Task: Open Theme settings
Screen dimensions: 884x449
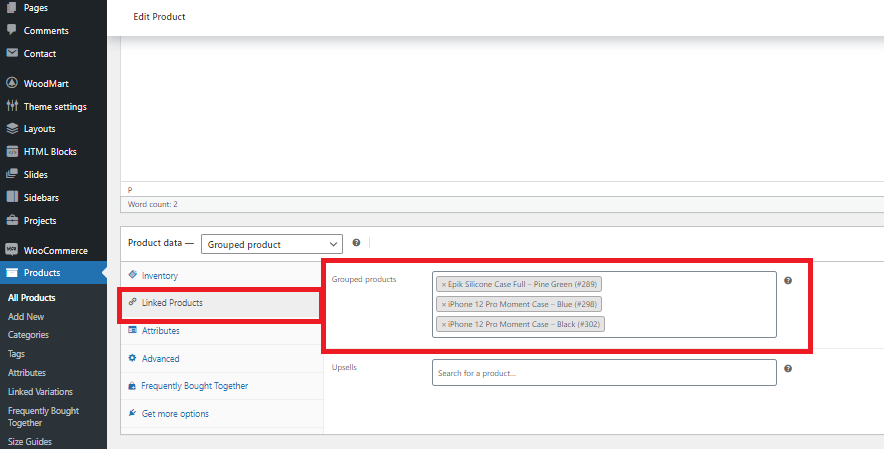Action: [x=53, y=106]
